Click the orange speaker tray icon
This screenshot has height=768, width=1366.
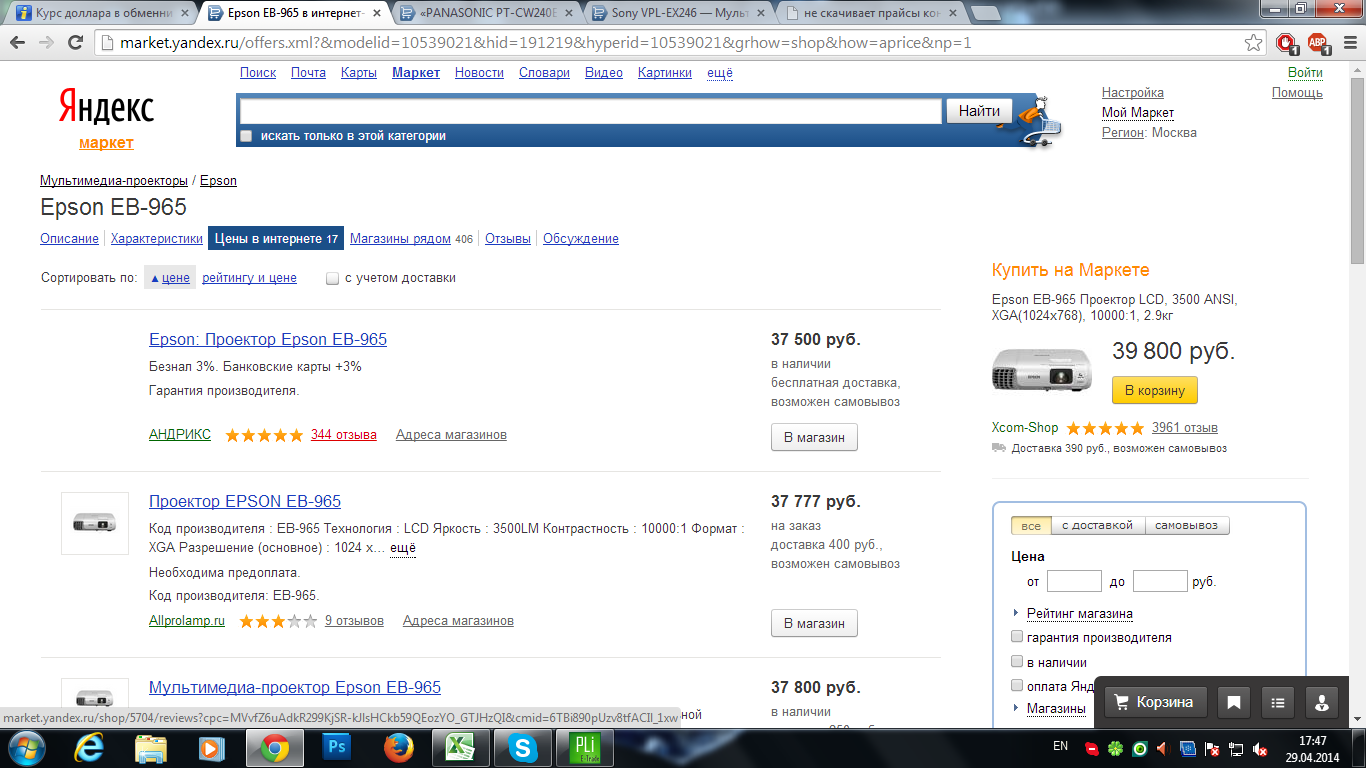coord(1163,748)
